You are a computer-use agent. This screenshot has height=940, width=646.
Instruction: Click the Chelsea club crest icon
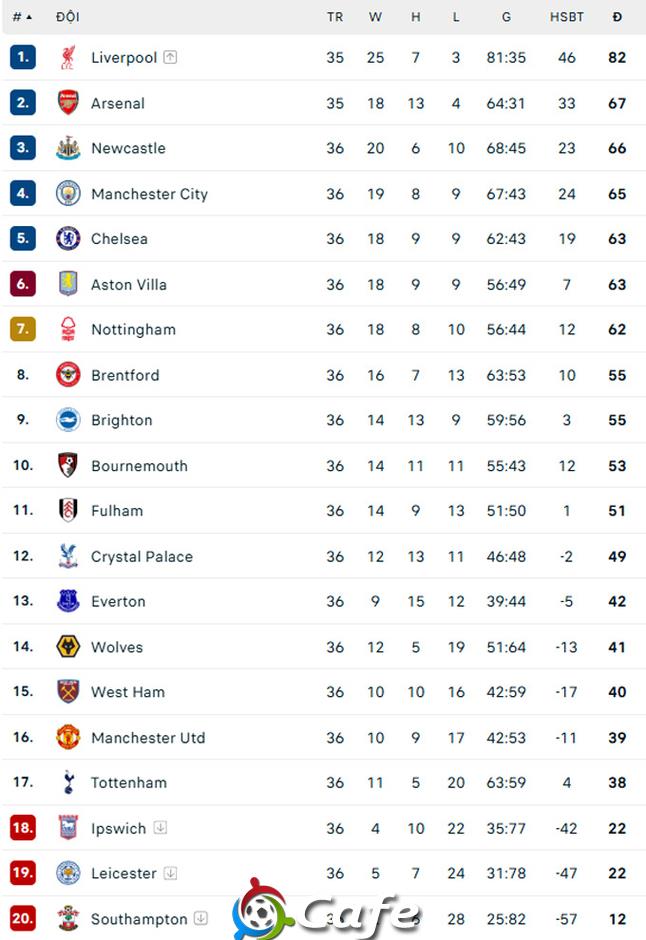point(68,239)
